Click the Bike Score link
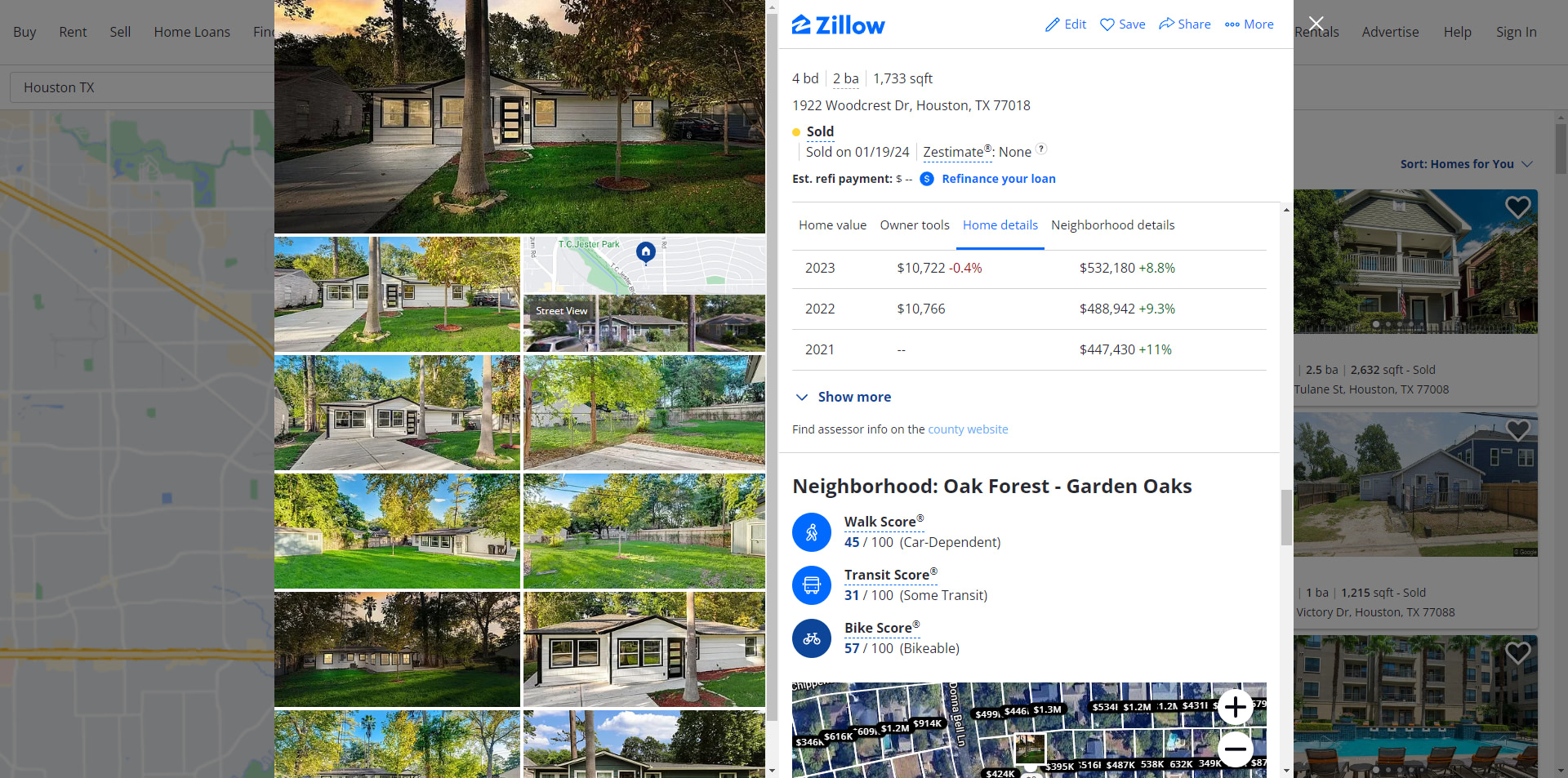1568x778 pixels. [882, 628]
